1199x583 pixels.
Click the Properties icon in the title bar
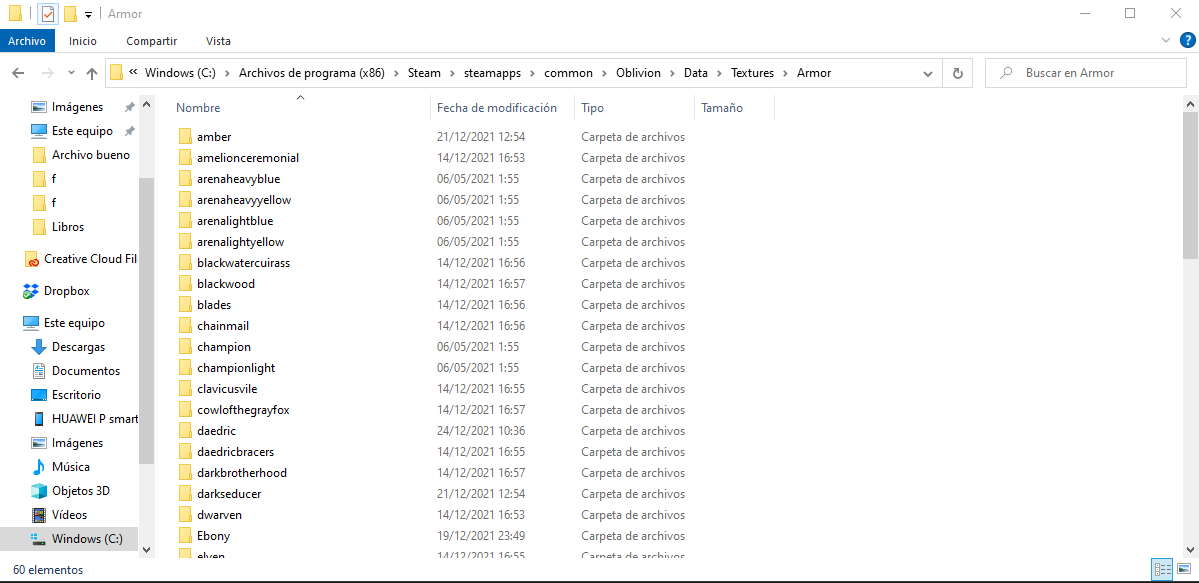tap(47, 14)
